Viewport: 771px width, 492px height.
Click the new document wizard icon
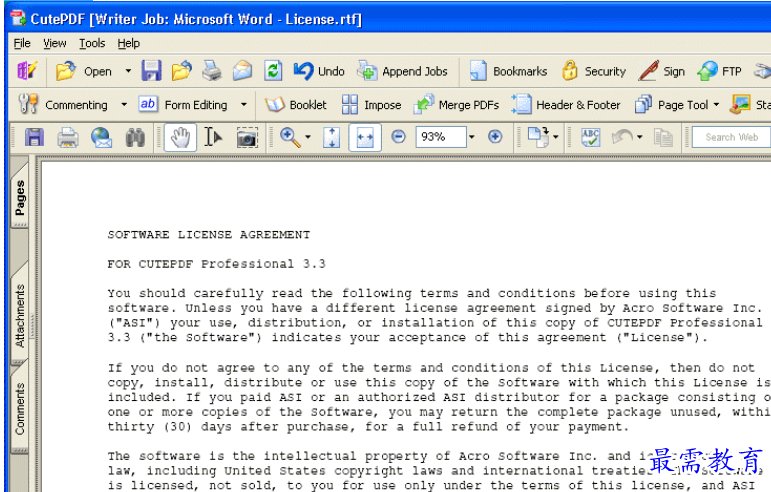pyautogui.click(x=27, y=71)
